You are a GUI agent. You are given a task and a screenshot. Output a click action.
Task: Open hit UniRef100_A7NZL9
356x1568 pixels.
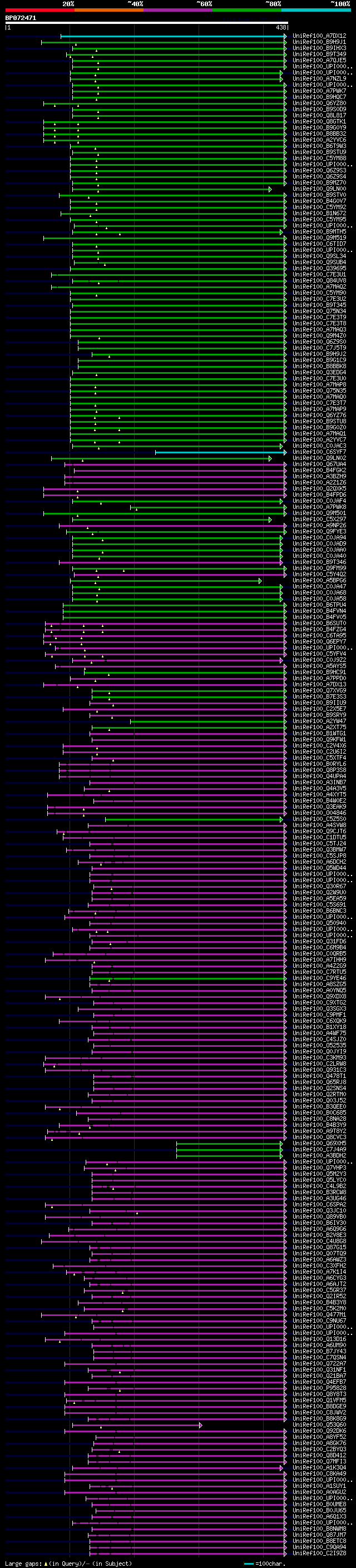[319, 78]
